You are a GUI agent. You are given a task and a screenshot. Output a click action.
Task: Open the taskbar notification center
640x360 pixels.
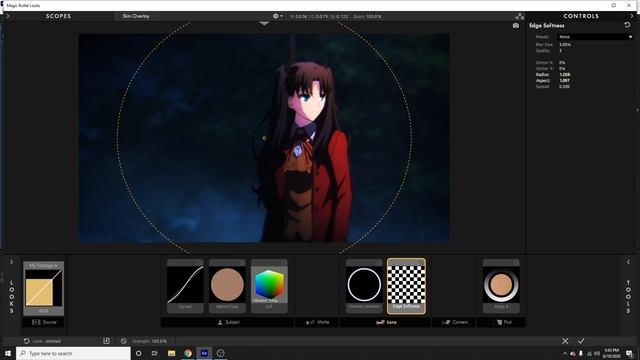point(629,353)
